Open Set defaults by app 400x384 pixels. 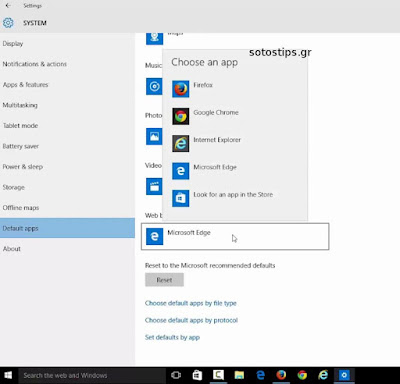[x=172, y=337]
